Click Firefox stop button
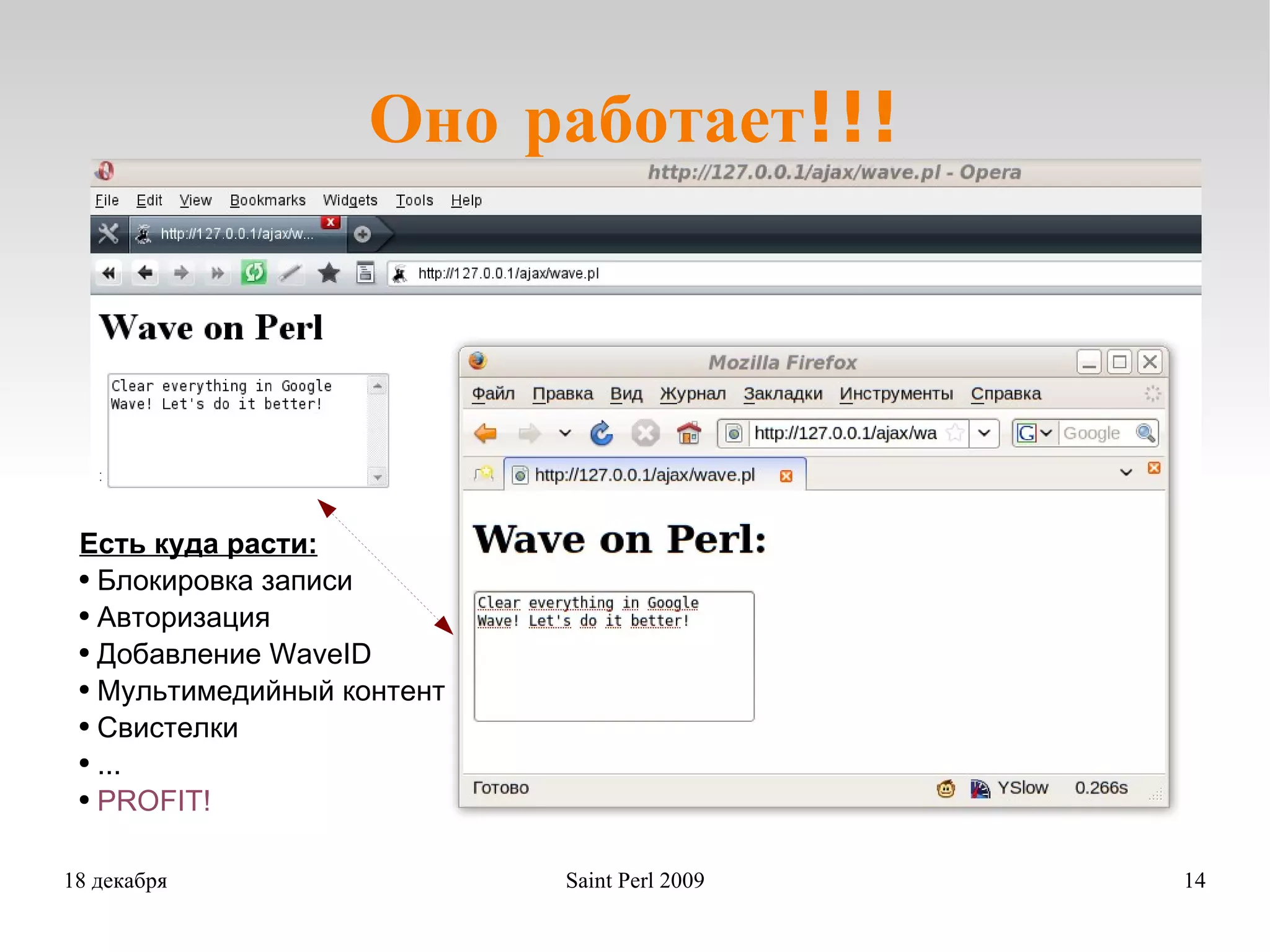 [x=645, y=433]
